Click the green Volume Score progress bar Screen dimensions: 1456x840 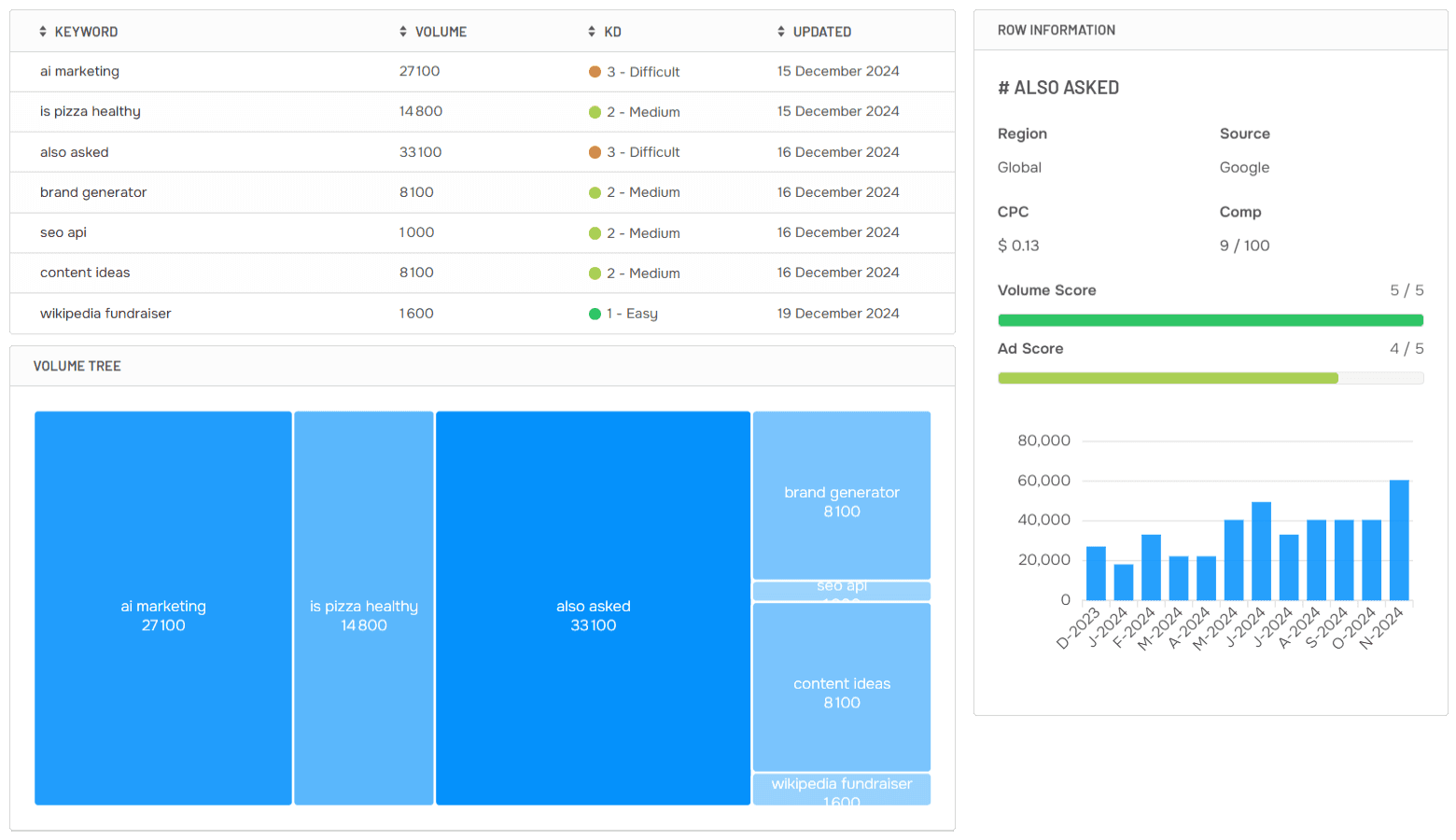click(x=1211, y=320)
